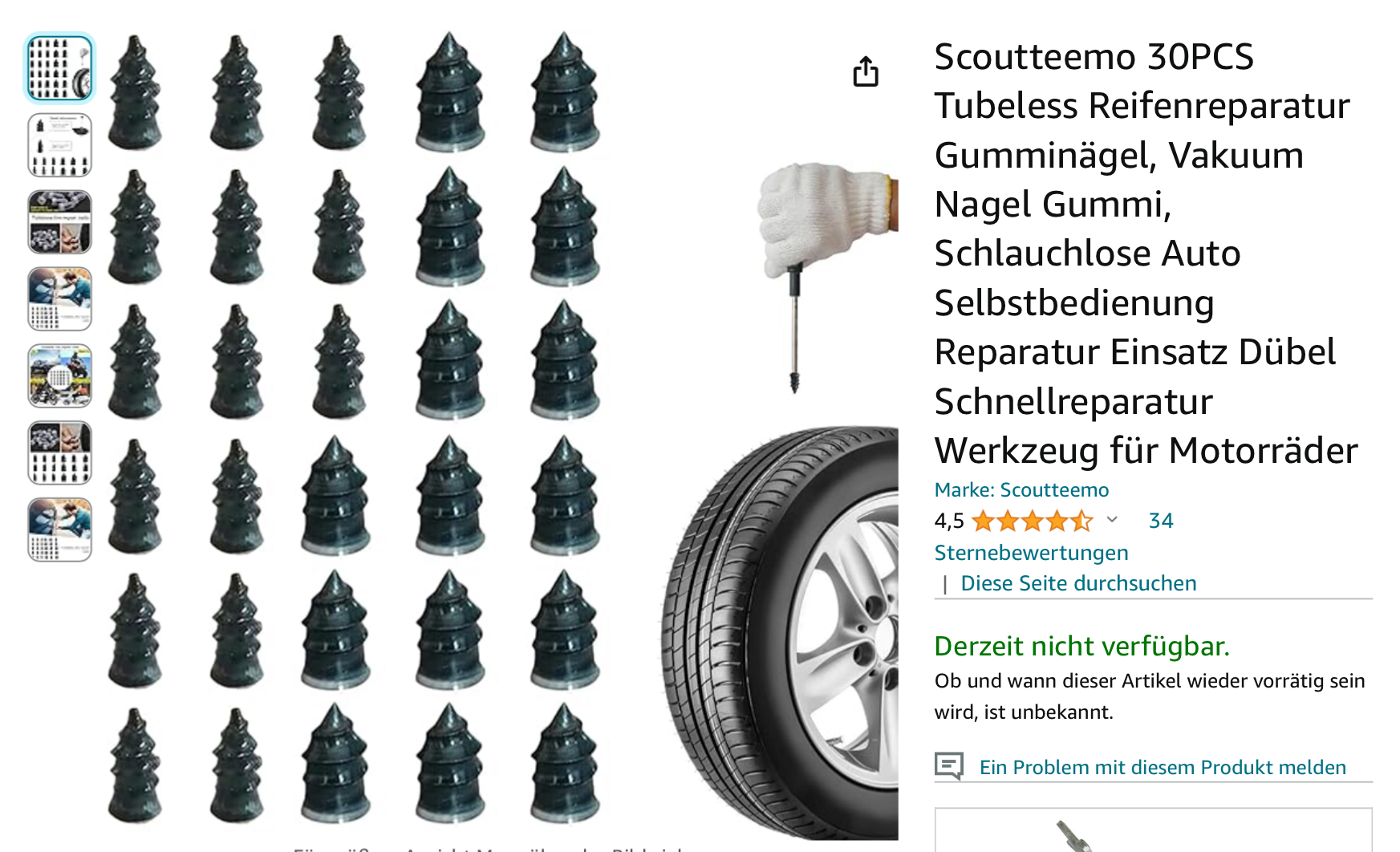The height and width of the screenshot is (852, 1400).
Task: Select the seventh thumbnail at bottom
Action: pyautogui.click(x=60, y=530)
